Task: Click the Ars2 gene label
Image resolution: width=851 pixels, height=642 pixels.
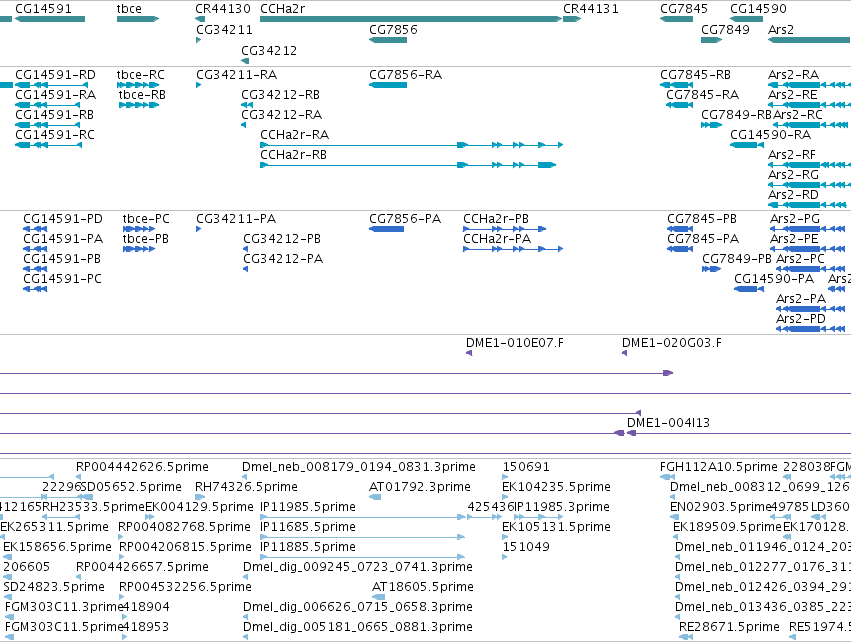Action: pyautogui.click(x=780, y=30)
